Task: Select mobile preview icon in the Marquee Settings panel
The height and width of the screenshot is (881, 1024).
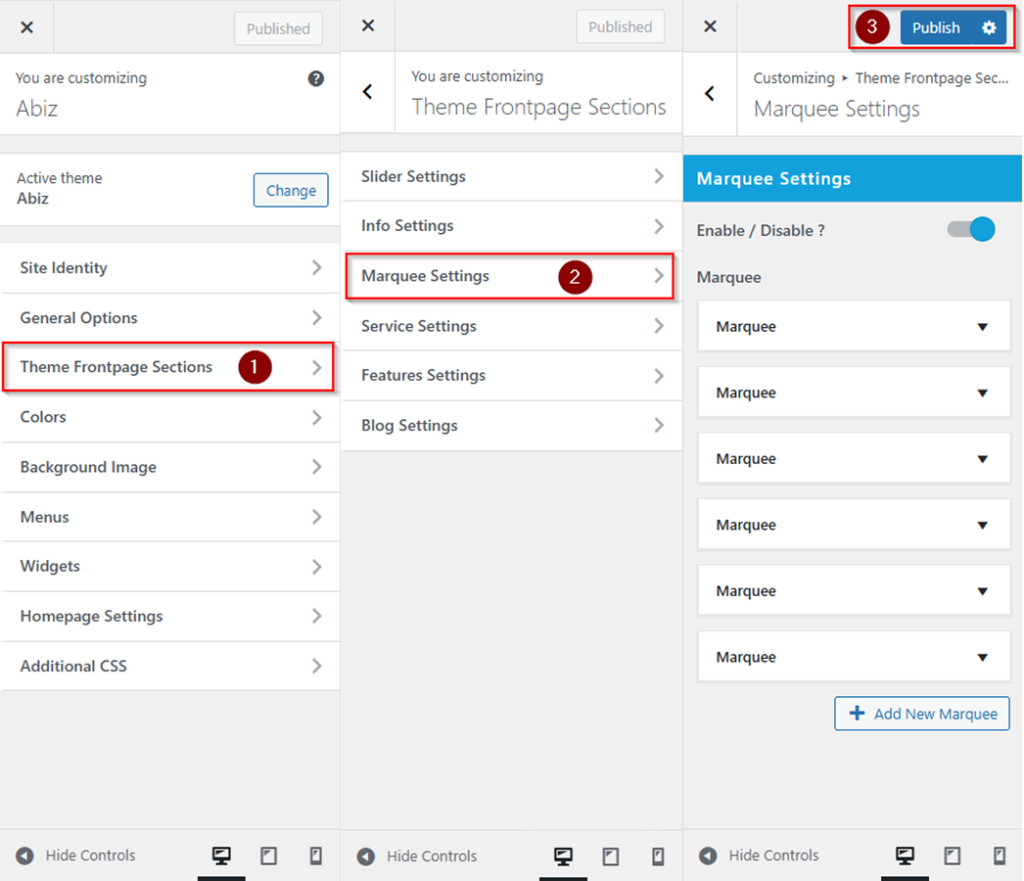Action: click(999, 855)
